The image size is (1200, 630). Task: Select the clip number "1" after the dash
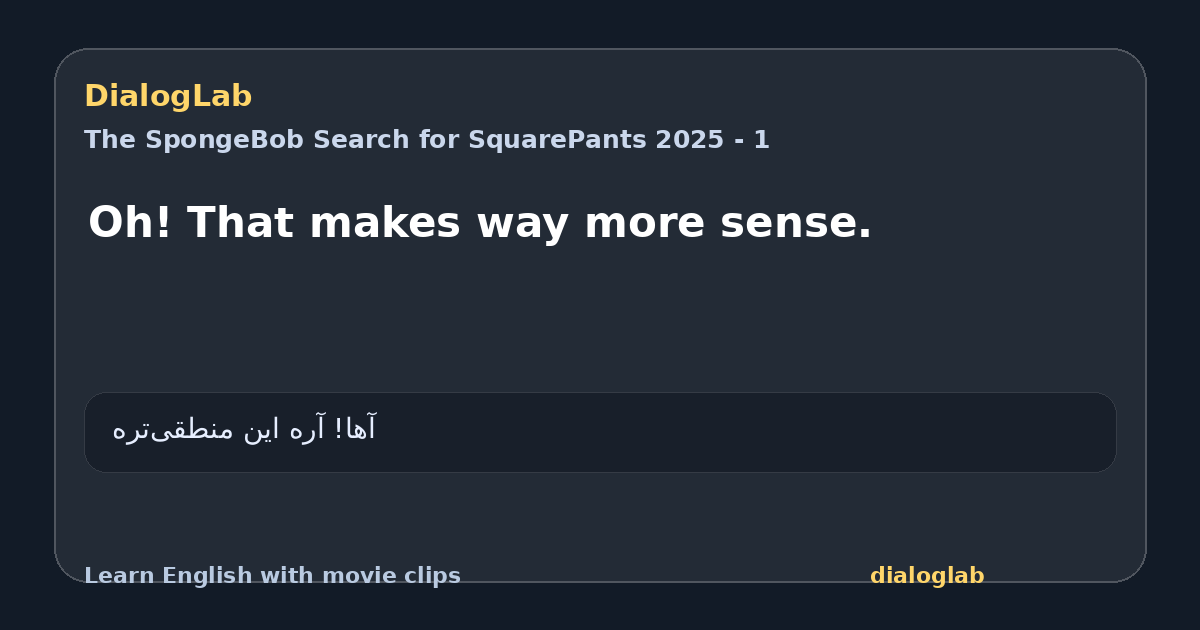(762, 140)
